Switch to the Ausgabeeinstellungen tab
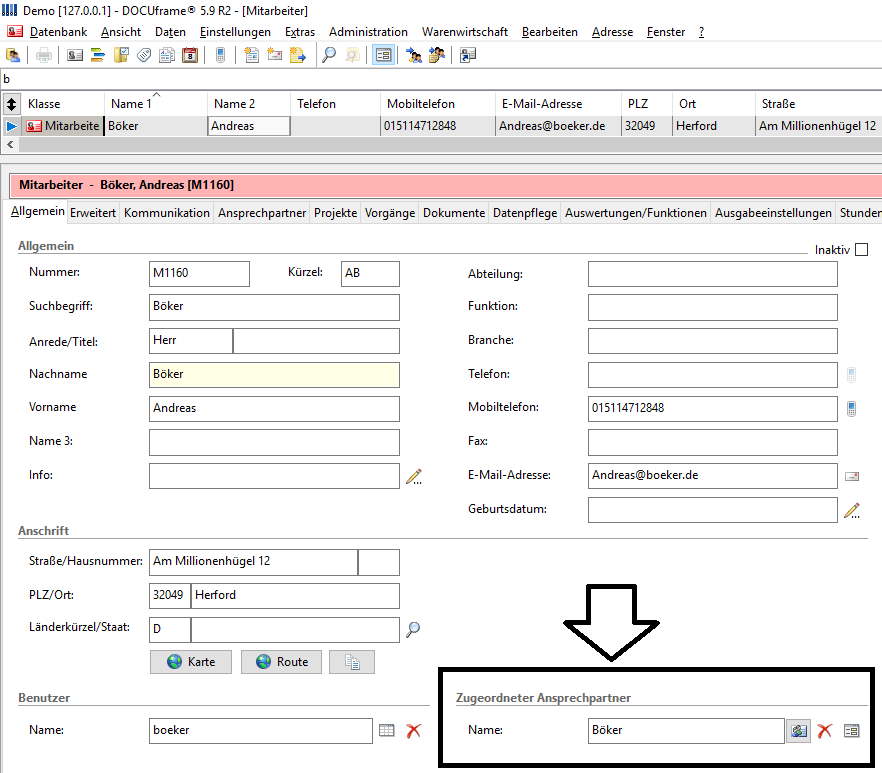The image size is (882, 773). click(x=773, y=213)
